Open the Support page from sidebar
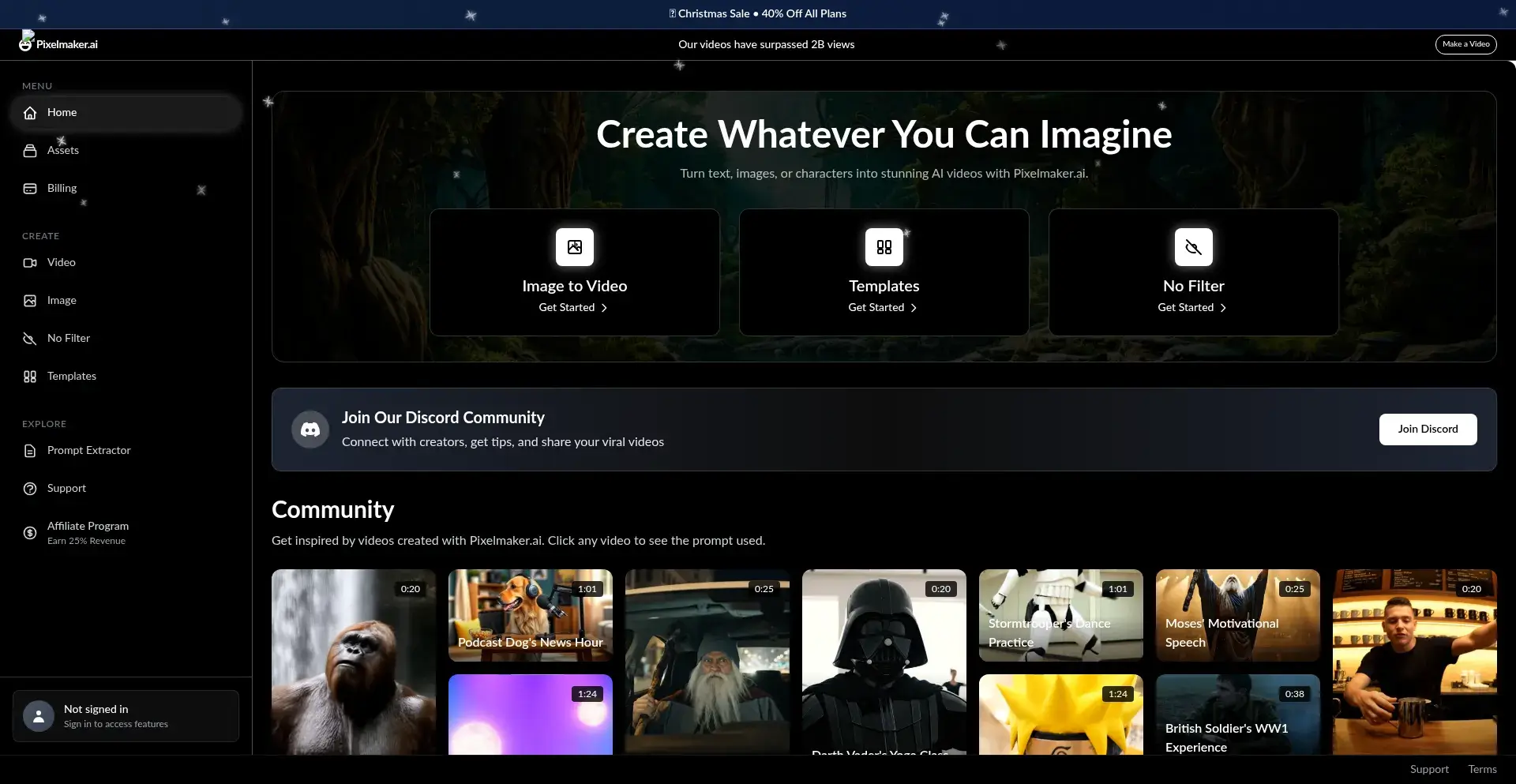1516x784 pixels. coord(66,488)
